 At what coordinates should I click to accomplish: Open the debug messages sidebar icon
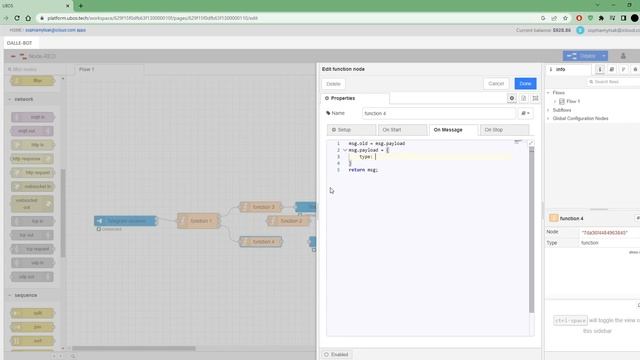[x=623, y=69]
